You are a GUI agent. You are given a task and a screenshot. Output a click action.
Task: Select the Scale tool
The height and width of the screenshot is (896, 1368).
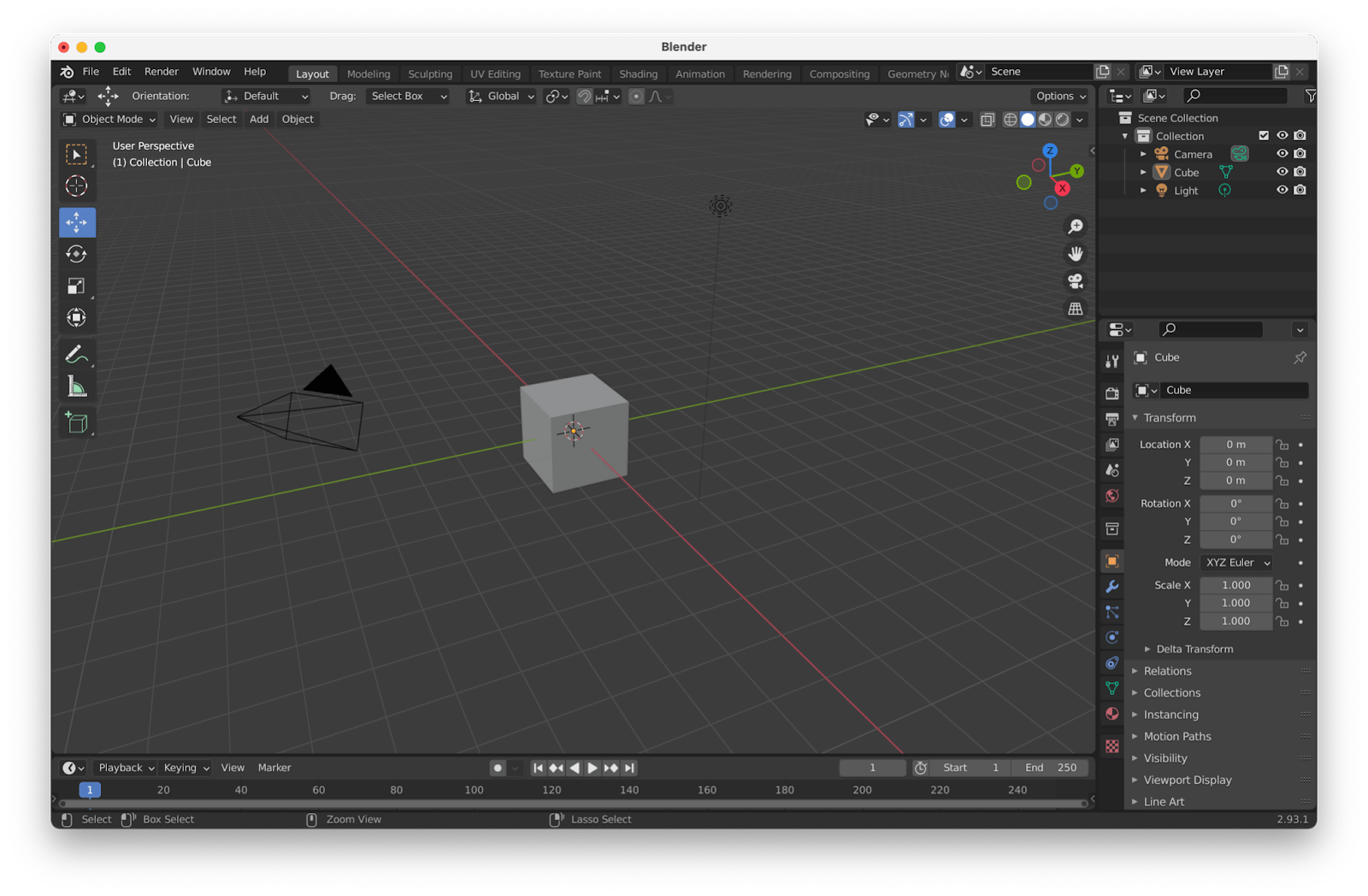[x=77, y=286]
